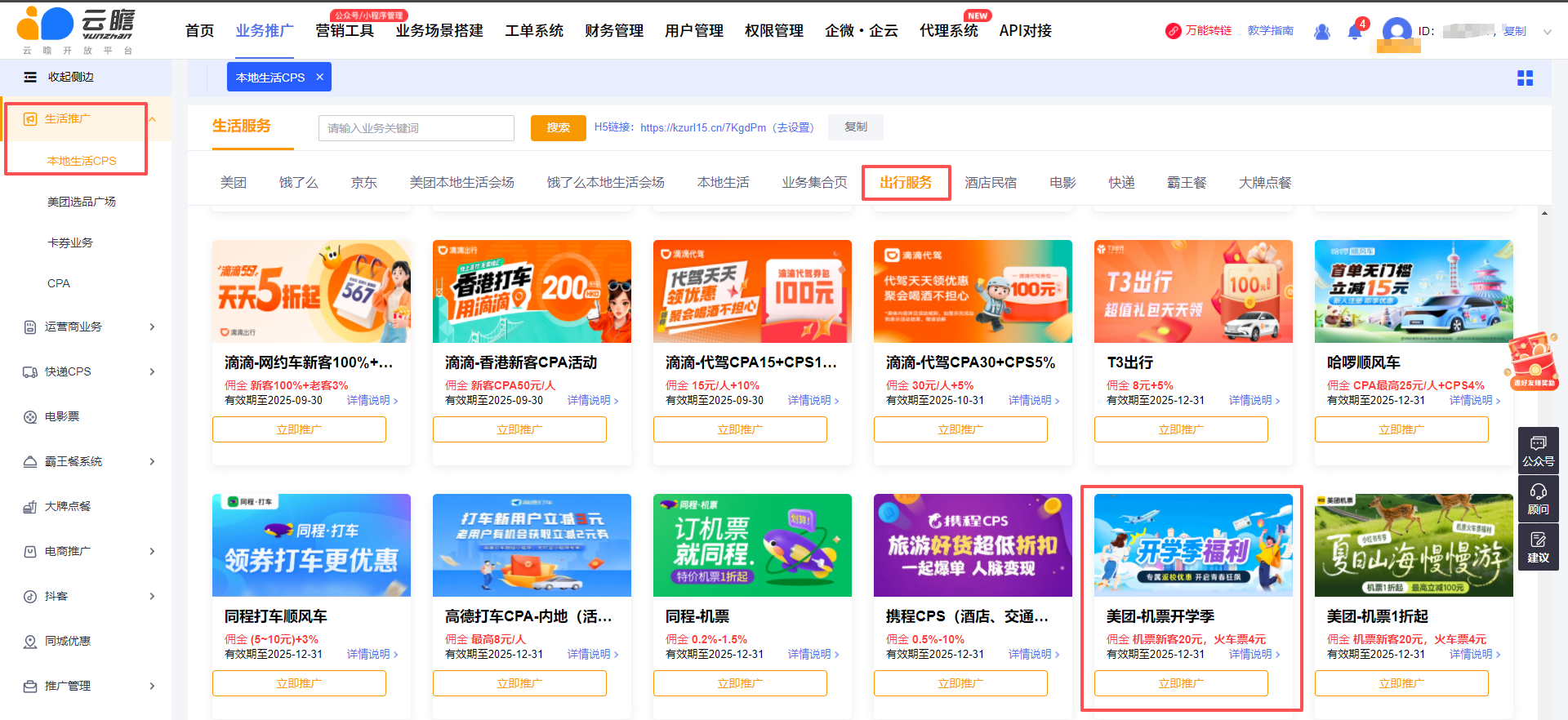Select 本地生活CPS in the sidebar
Viewport: 1568px width, 720px height.
coord(82,161)
